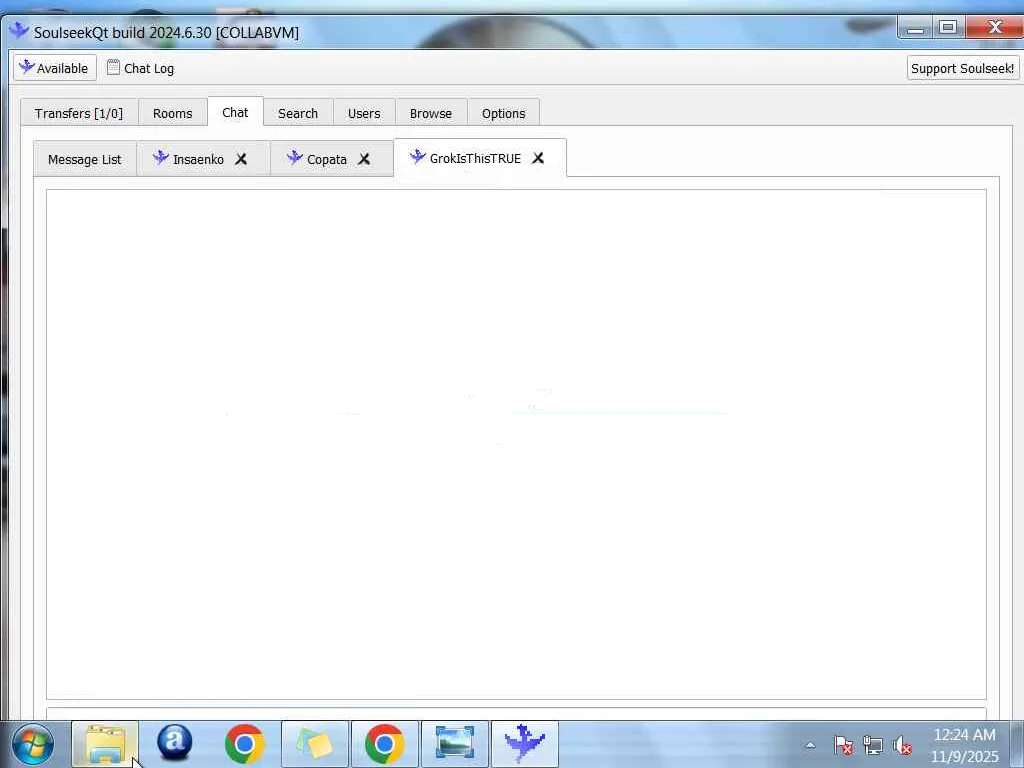The width and height of the screenshot is (1024, 768).
Task: Select the Chat tab
Action: pyautogui.click(x=235, y=112)
